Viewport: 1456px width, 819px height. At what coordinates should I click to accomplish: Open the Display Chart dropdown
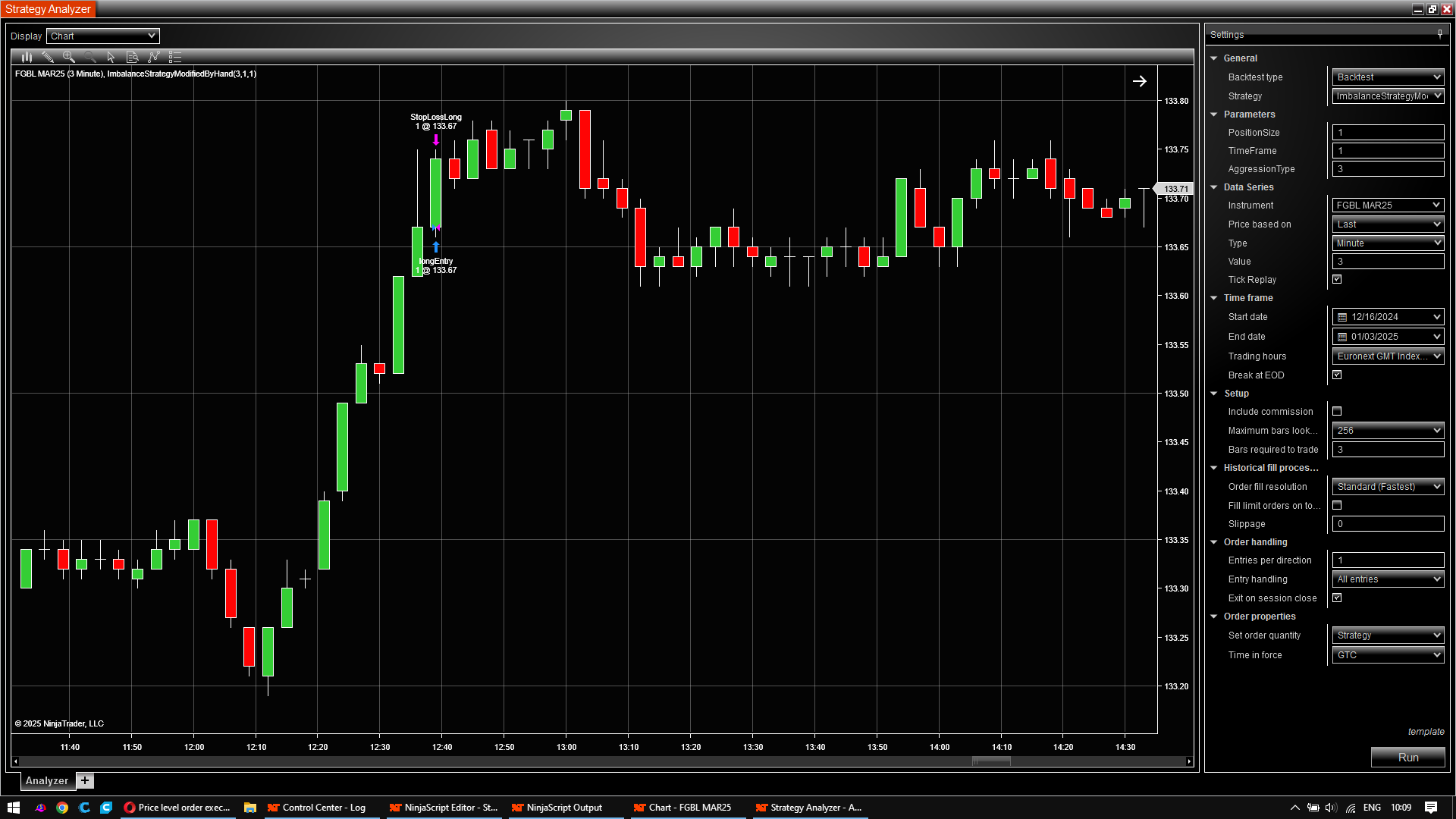(103, 36)
